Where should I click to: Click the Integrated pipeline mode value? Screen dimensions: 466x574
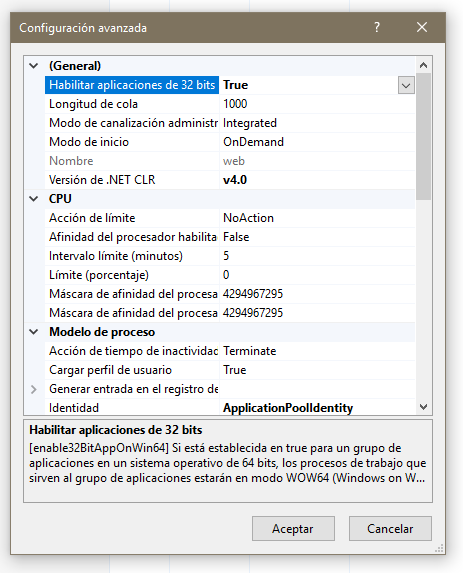[250, 123]
